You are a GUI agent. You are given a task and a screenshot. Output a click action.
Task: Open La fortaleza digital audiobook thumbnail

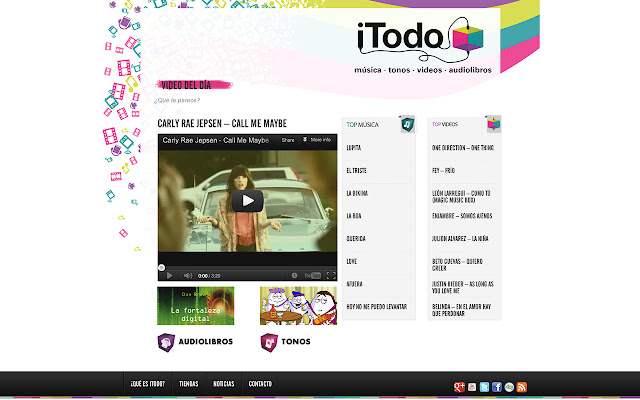196,306
